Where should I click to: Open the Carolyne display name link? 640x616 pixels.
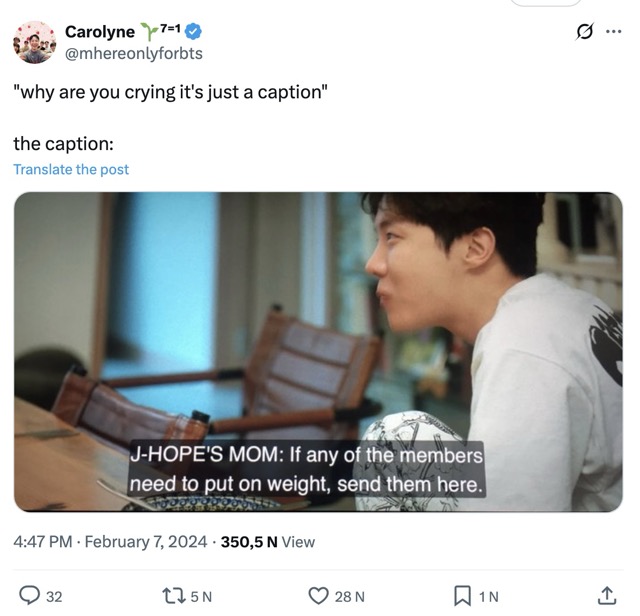(100, 32)
